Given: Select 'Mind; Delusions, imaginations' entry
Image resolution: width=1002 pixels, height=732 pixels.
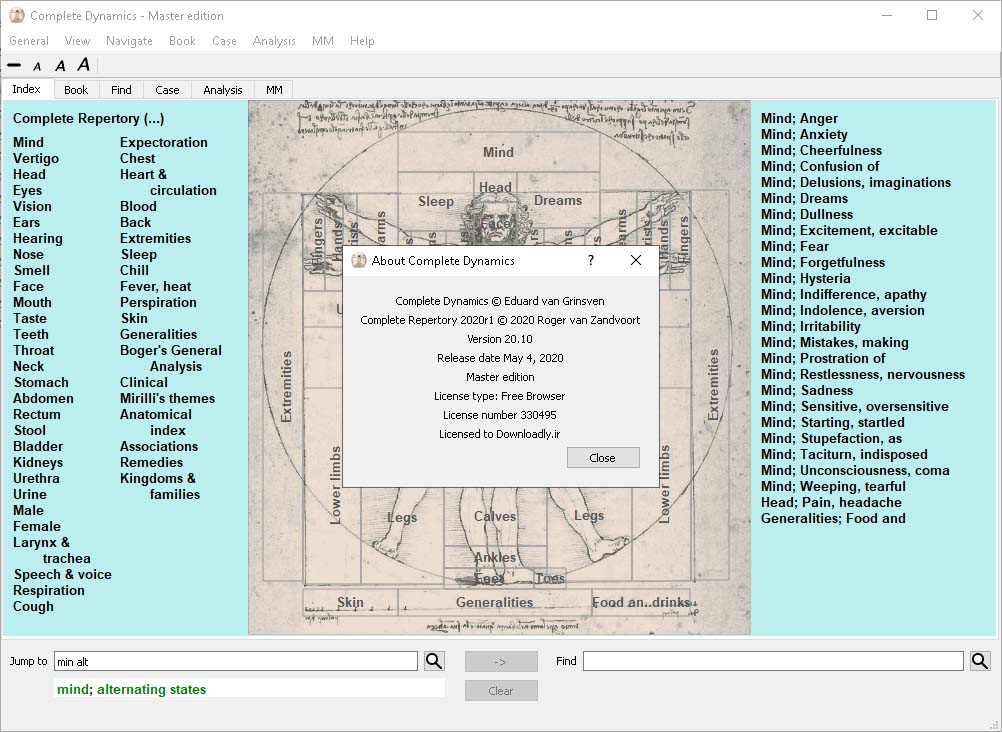Looking at the screenshot, I should coord(856,182).
